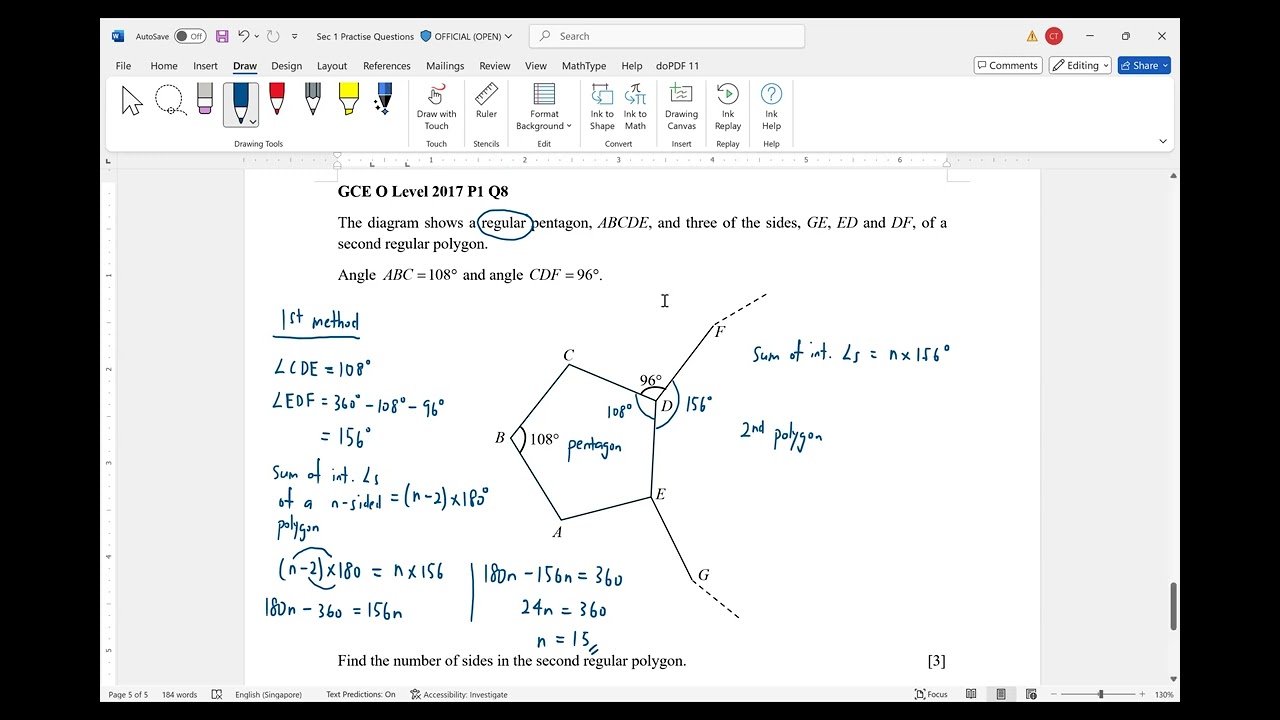Click the scrollbar down arrow

[x=1173, y=679]
